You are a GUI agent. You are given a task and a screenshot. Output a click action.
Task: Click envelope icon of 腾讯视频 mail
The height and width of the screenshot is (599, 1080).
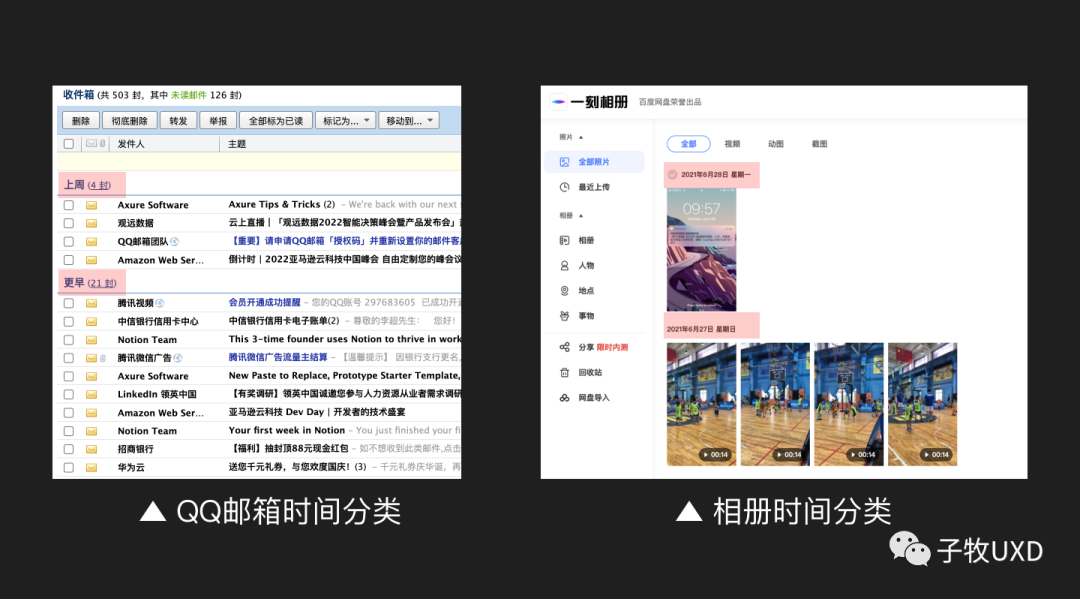(91, 303)
